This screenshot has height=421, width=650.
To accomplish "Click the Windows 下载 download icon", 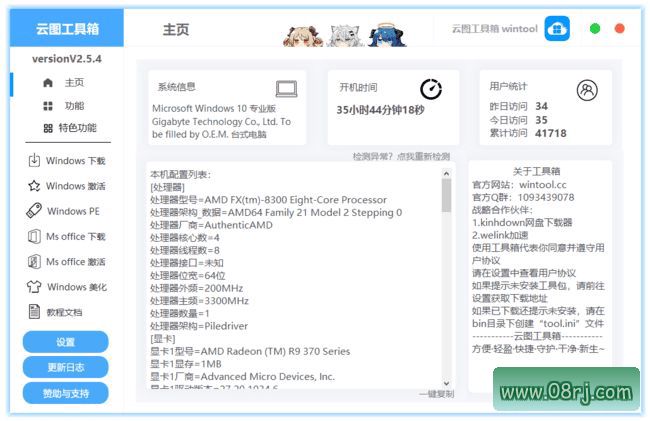I will (x=34, y=160).
